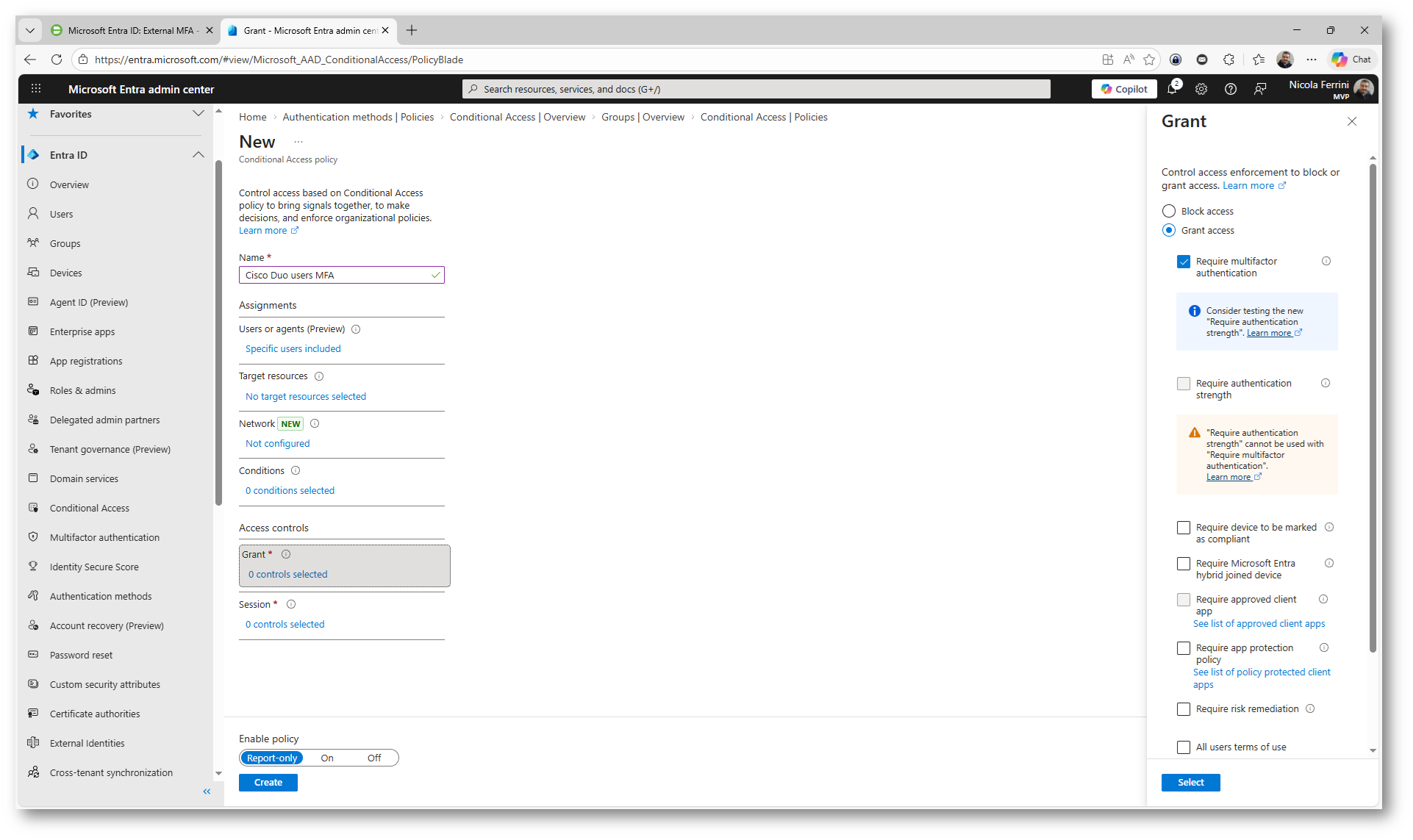Open the Settings gear in header
The width and height of the screenshot is (1413, 840).
[x=1201, y=89]
